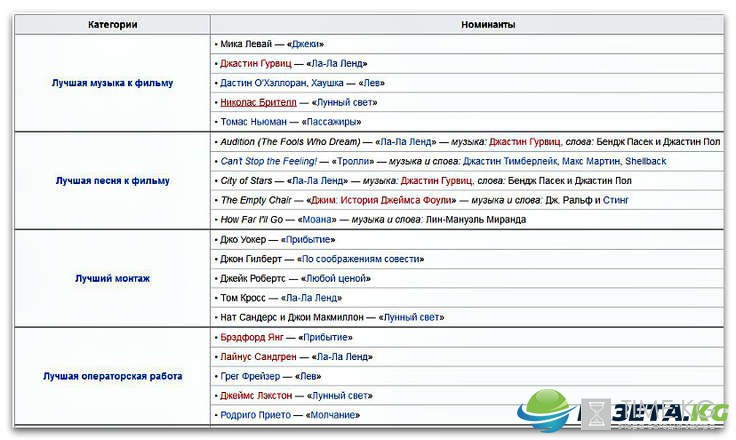Screen dimensions: 736x440
Task: Open 'Лев' link beside Грег Фрейзер
Action: [308, 377]
